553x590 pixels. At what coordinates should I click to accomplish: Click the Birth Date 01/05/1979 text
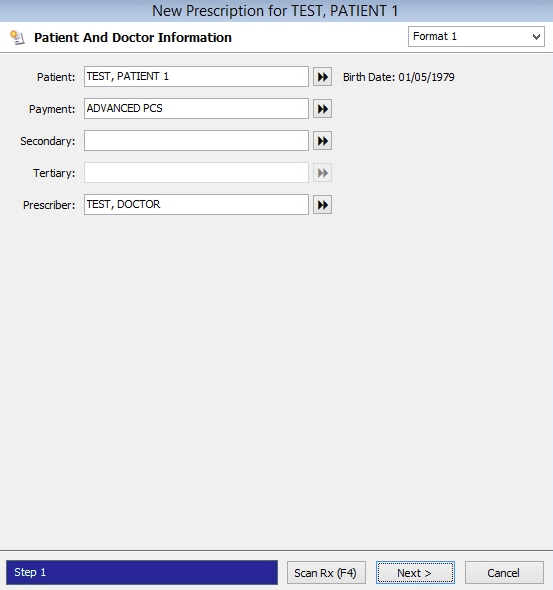coord(399,77)
